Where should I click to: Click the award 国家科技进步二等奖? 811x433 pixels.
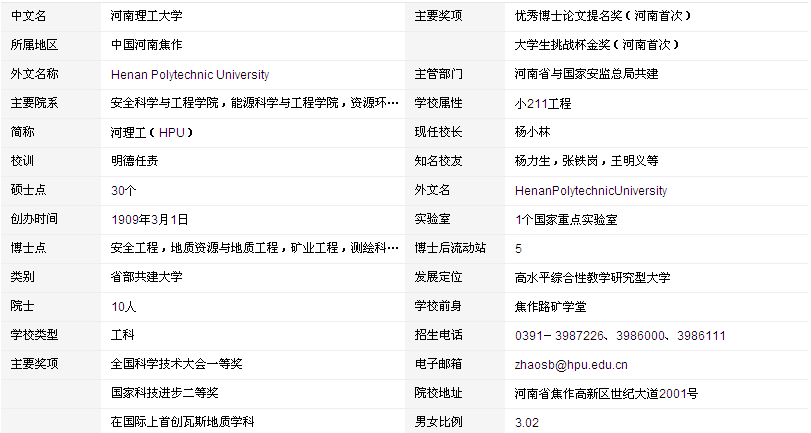click(x=164, y=393)
